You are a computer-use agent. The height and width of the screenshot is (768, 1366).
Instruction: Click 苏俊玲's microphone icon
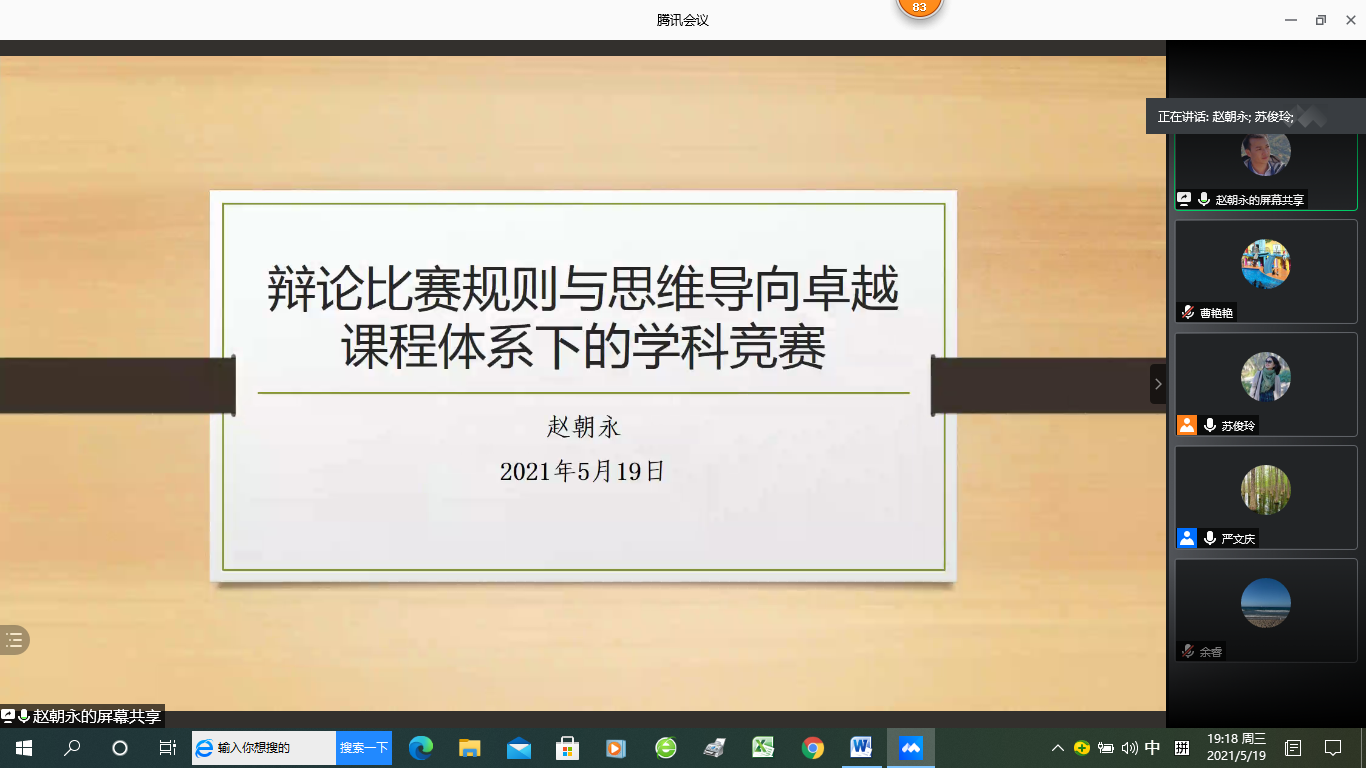(1210, 425)
